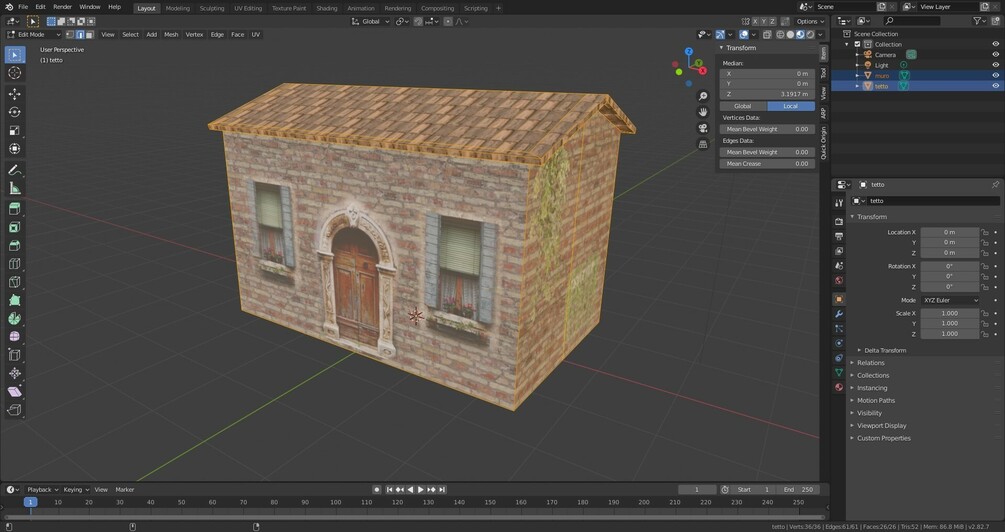This screenshot has height=532, width=1005.
Task: Select the Spin tool
Action: click(x=15, y=319)
